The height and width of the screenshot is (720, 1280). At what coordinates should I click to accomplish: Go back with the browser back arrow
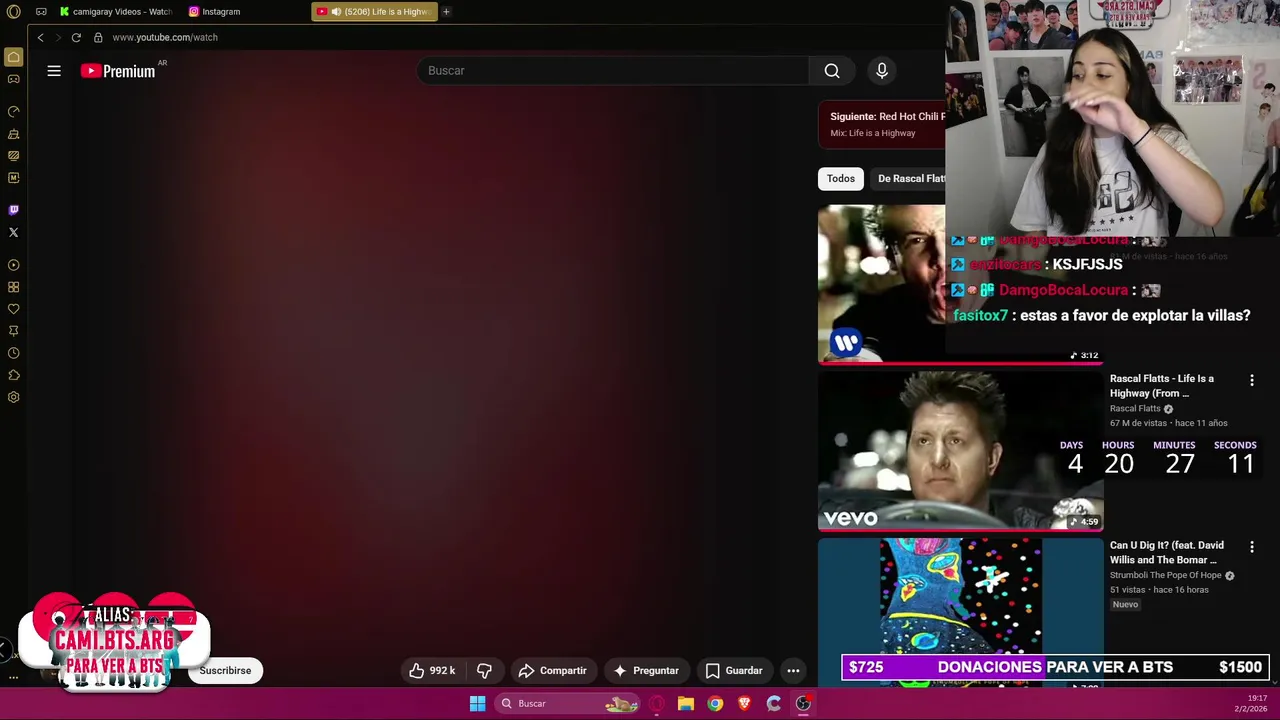(40, 37)
